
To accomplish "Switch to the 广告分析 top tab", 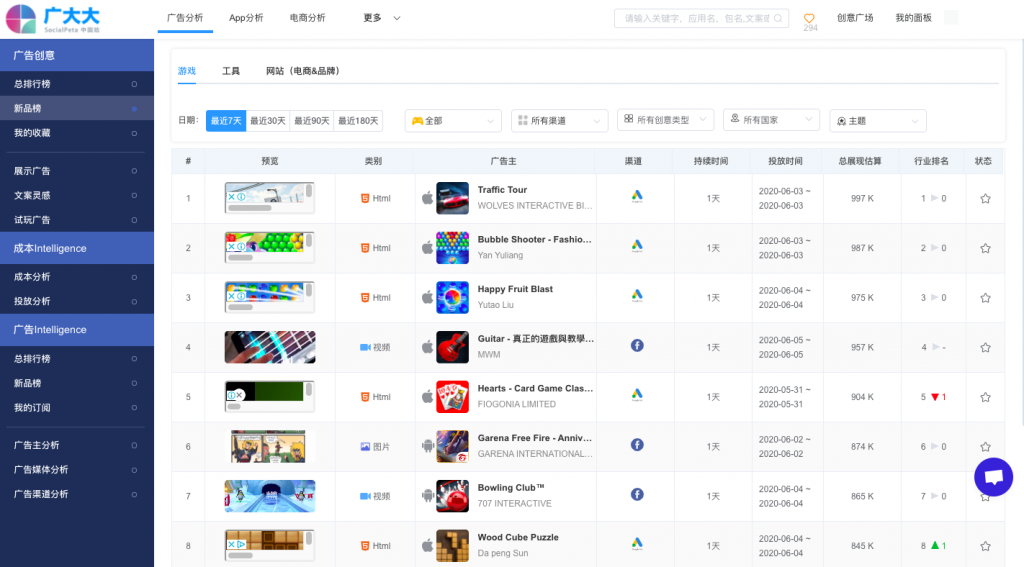I will 185,18.
